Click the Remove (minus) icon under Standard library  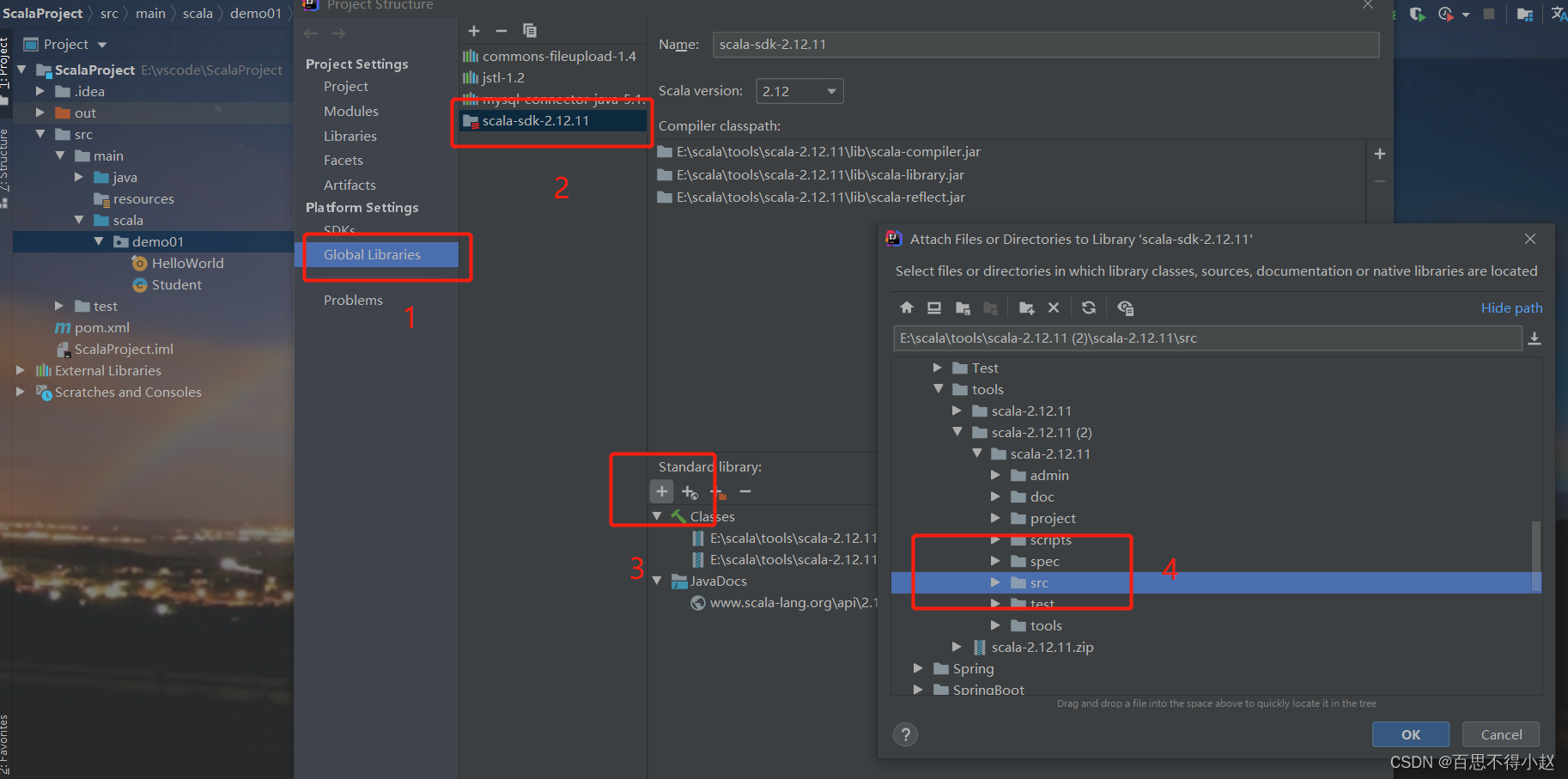745,491
